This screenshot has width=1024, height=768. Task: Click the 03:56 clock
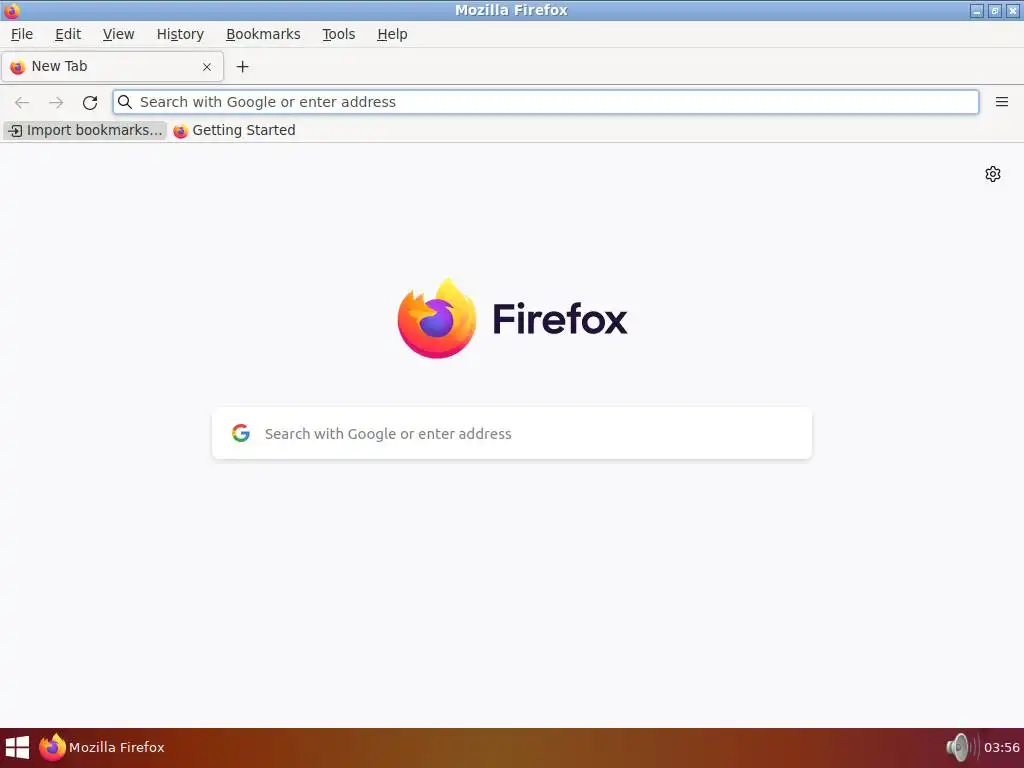(1002, 748)
